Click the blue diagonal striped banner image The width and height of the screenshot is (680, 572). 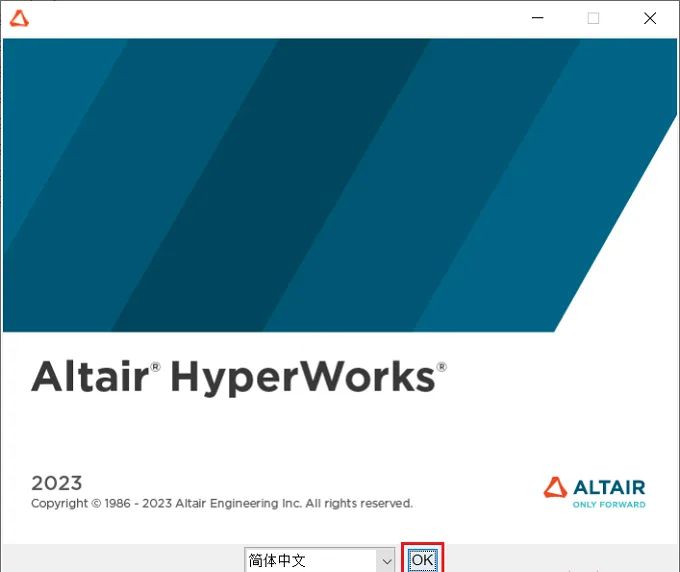340,185
